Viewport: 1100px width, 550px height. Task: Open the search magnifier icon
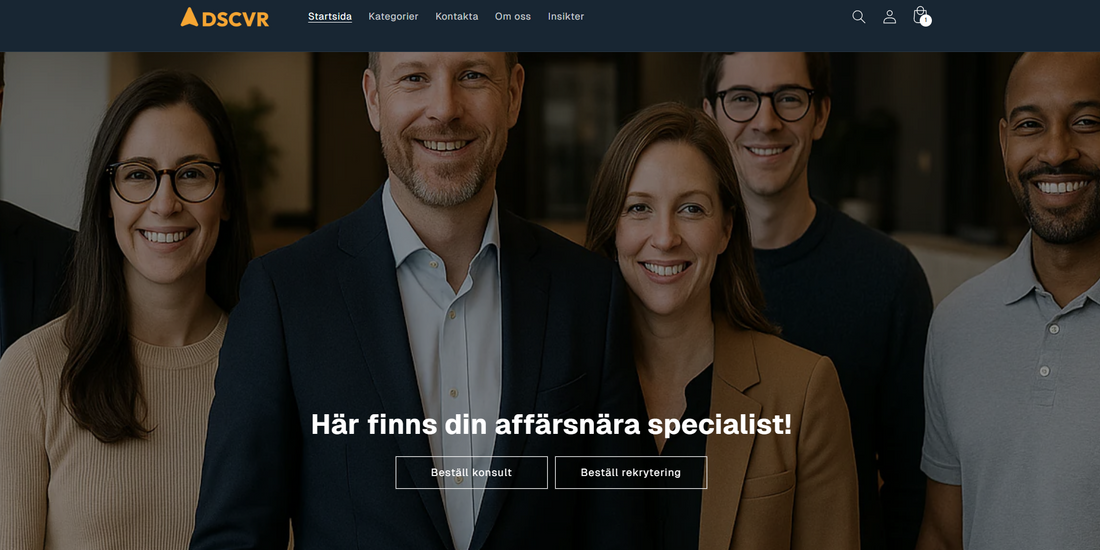point(858,17)
